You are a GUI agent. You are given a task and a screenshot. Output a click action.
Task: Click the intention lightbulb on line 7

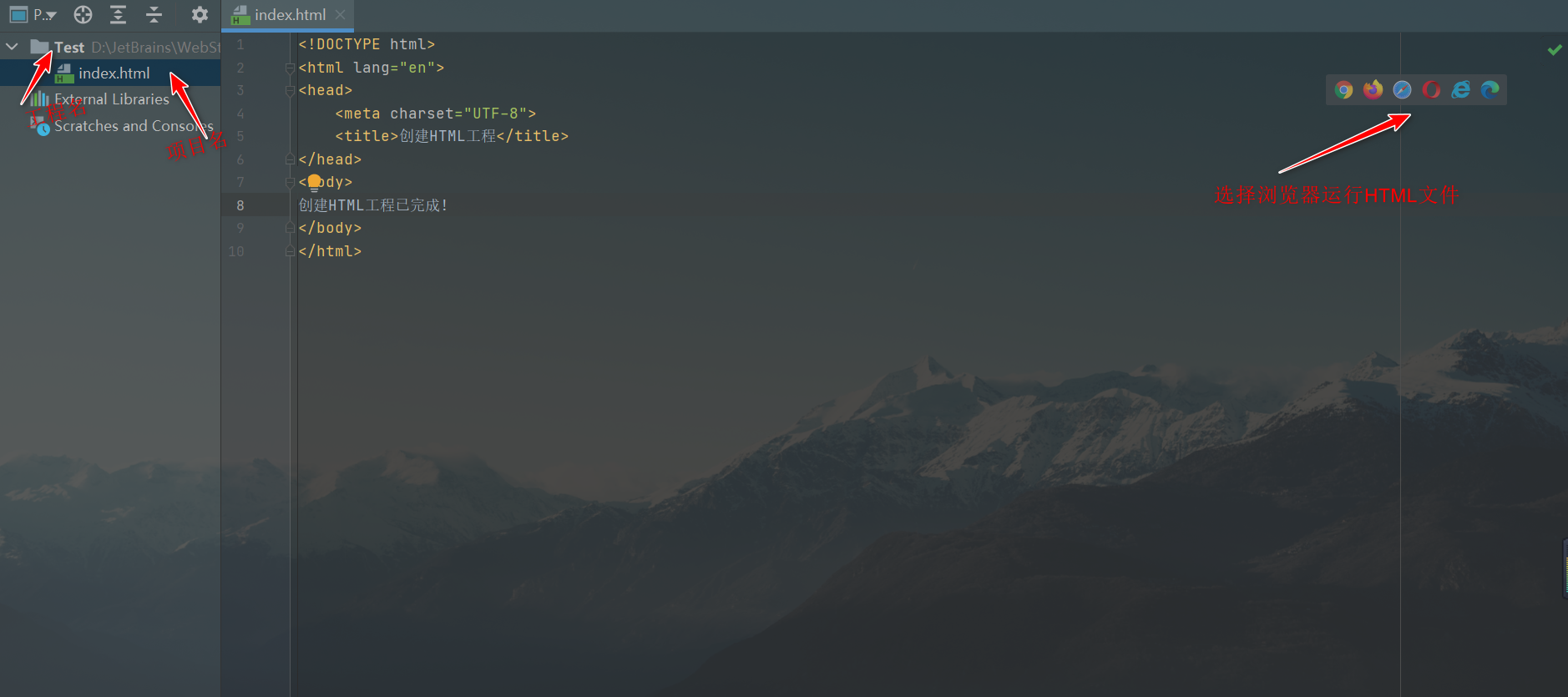click(314, 183)
